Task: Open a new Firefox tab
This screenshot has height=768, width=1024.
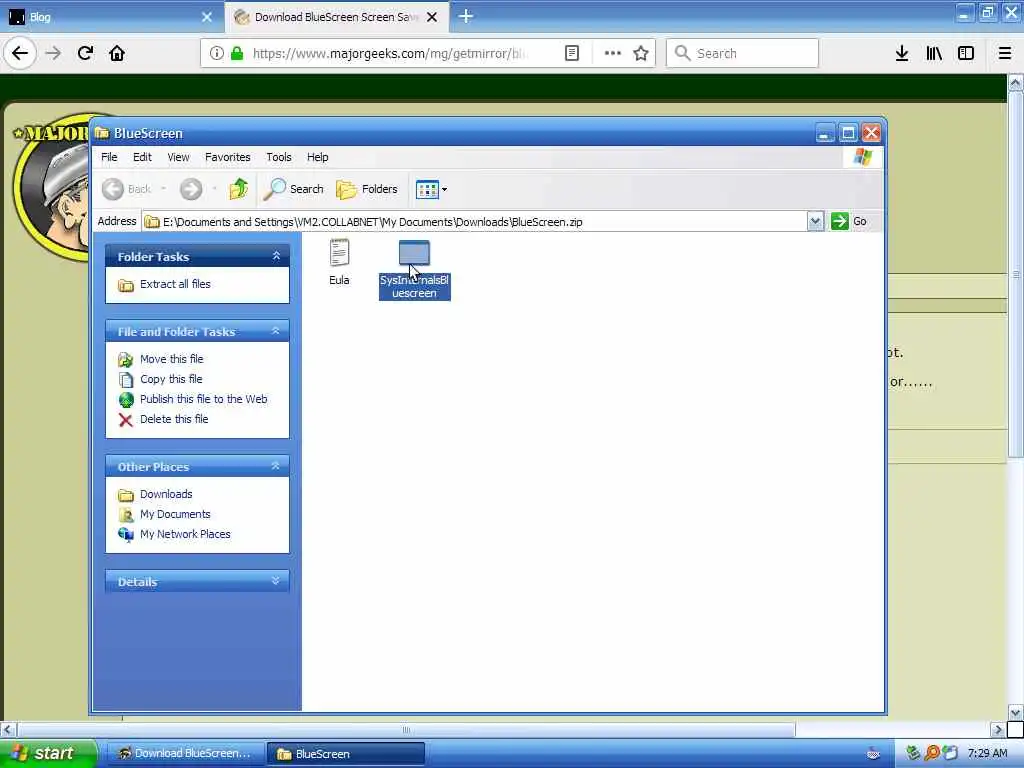Action: click(466, 16)
